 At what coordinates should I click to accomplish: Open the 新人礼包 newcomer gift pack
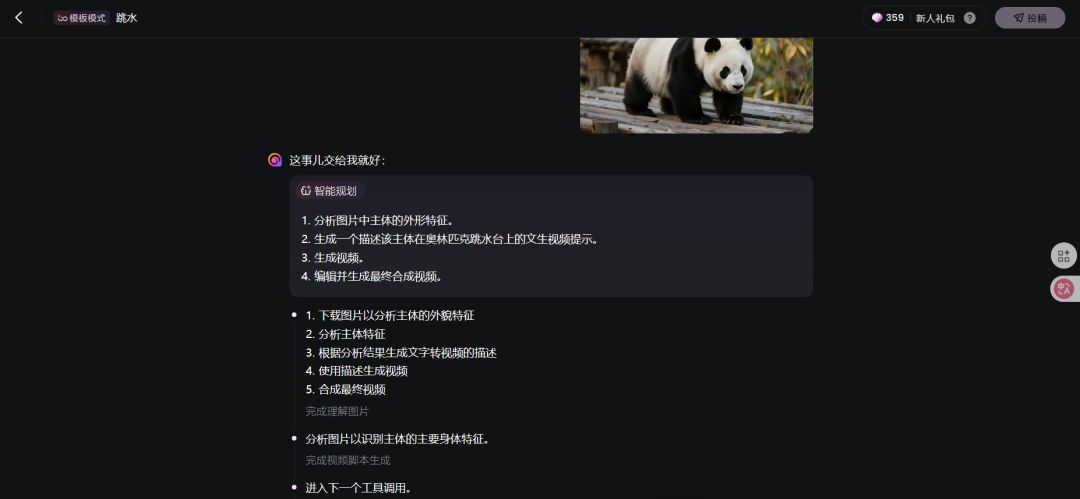click(935, 18)
